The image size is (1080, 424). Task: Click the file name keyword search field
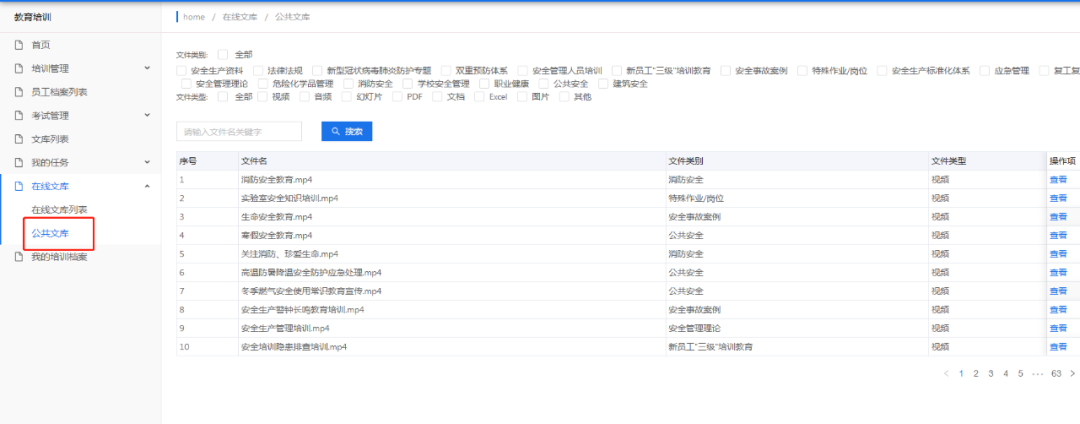pyautogui.click(x=239, y=132)
